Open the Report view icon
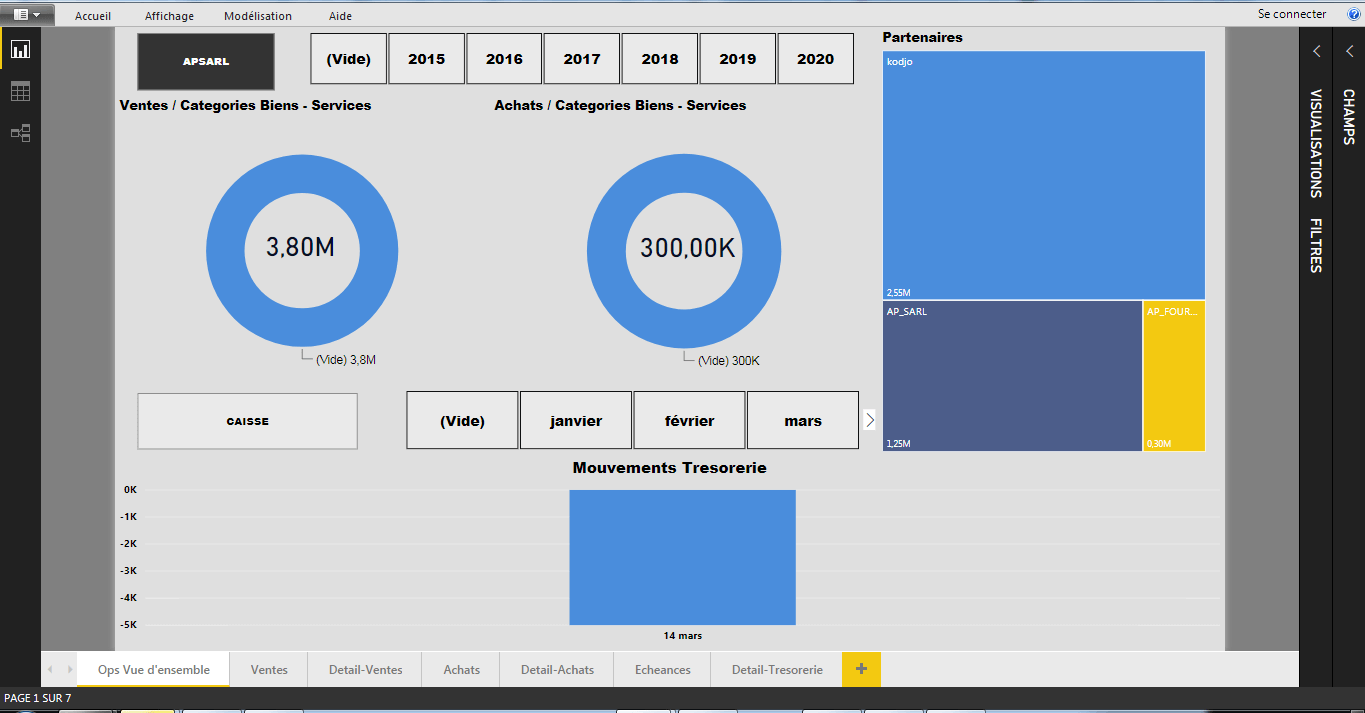Screen dimensions: 1365x713 coord(20,49)
